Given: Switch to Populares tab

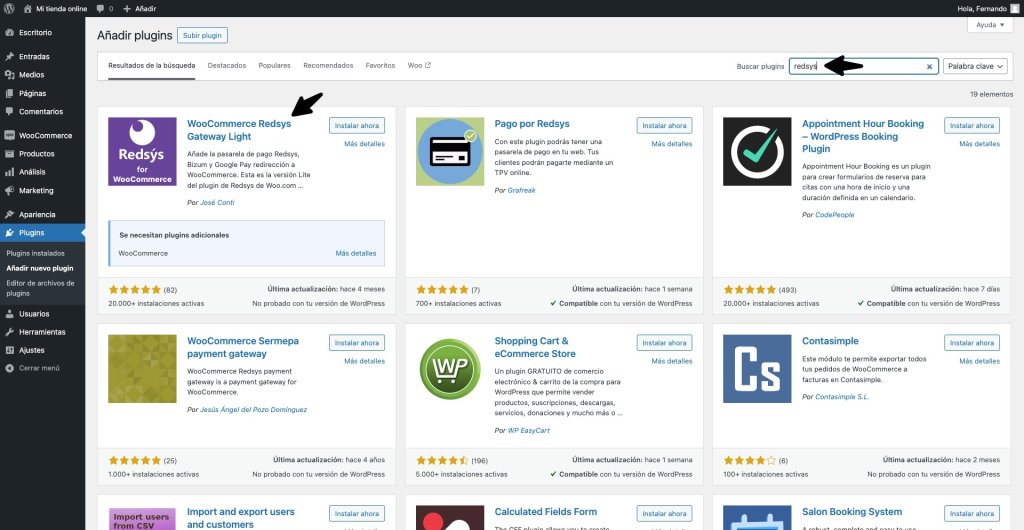Looking at the screenshot, I should (274, 66).
